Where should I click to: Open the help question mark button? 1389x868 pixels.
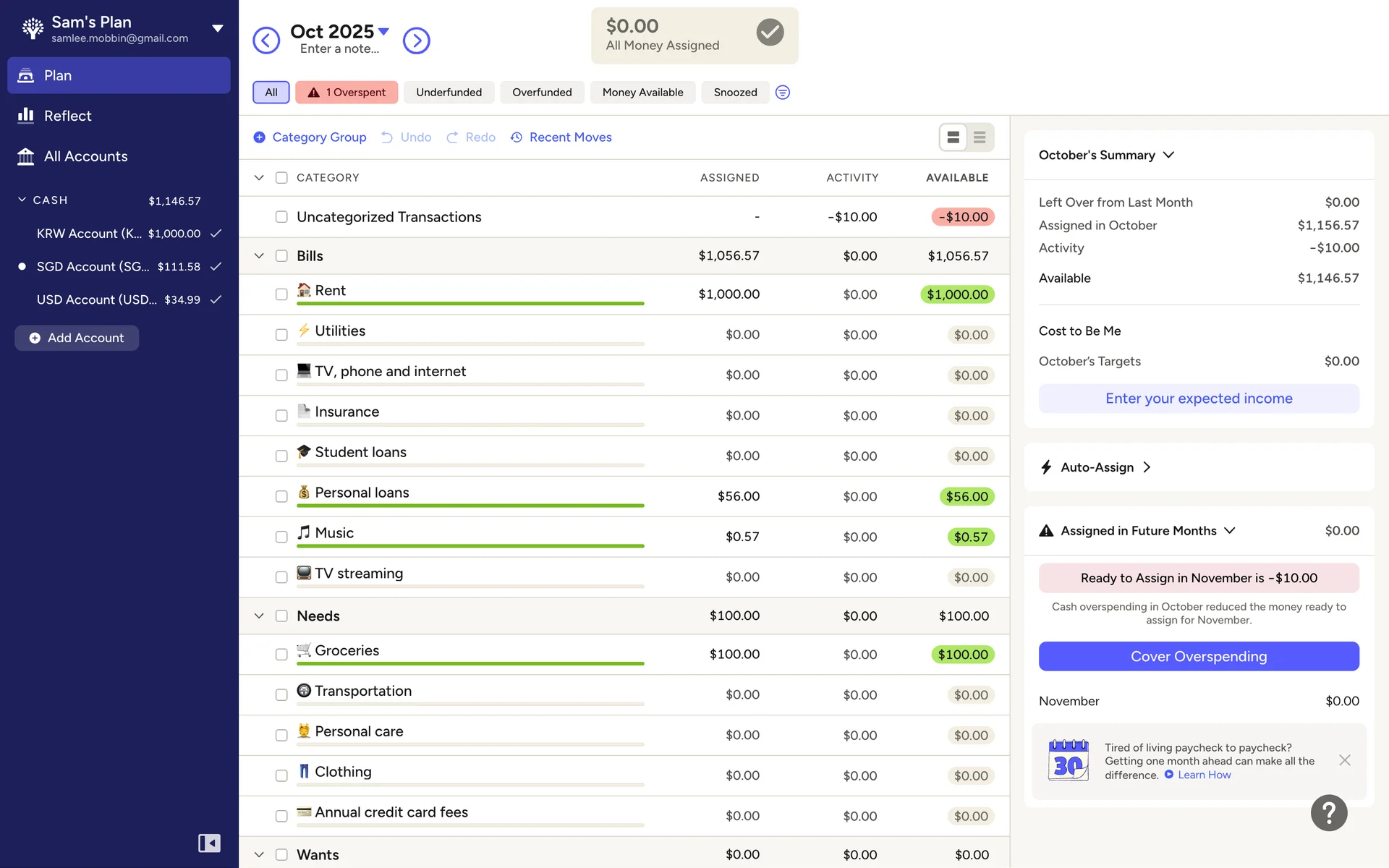[x=1328, y=813]
